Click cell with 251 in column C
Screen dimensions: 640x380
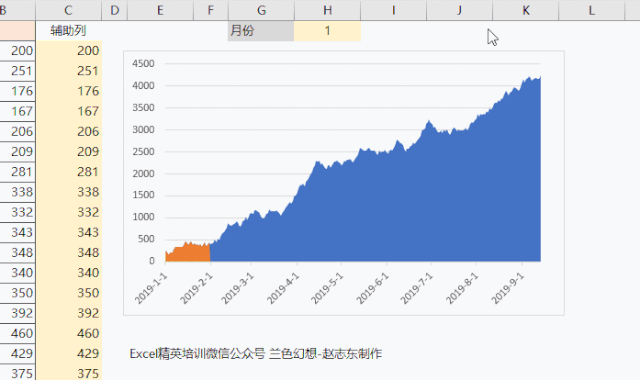click(69, 71)
